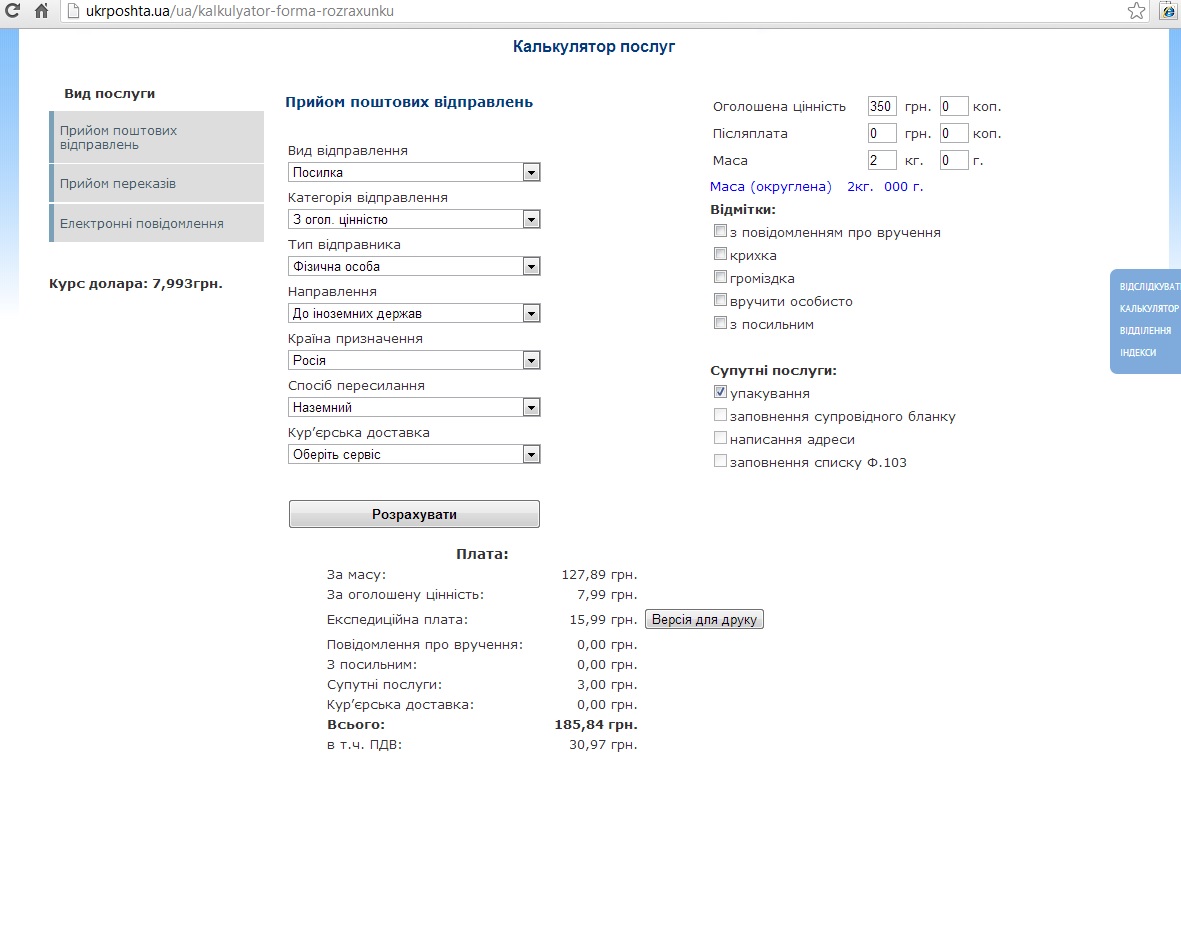The height and width of the screenshot is (941, 1181).
Task: Click the Розрахувати button
Action: click(414, 514)
